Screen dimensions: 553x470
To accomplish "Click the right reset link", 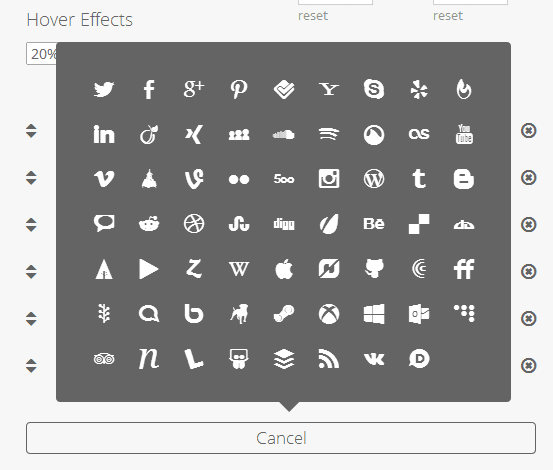I will click(x=448, y=16).
